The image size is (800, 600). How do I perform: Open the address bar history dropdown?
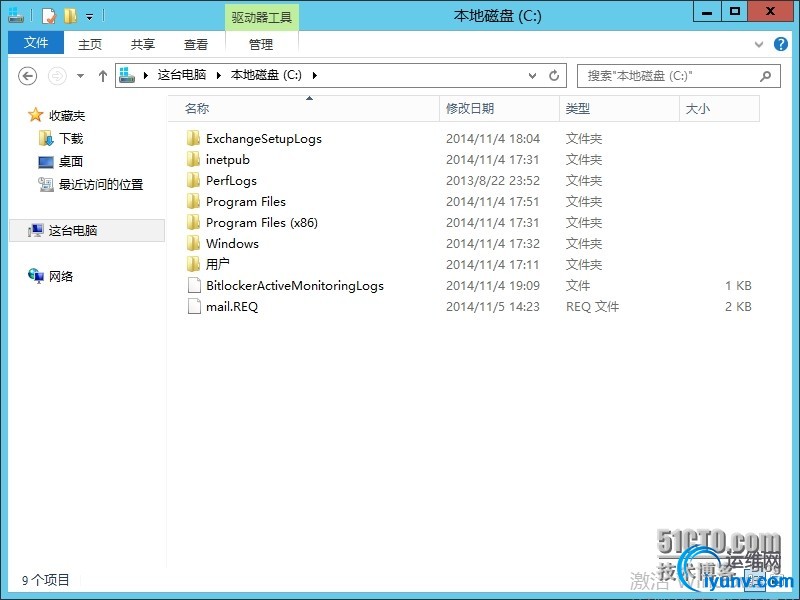coord(532,76)
